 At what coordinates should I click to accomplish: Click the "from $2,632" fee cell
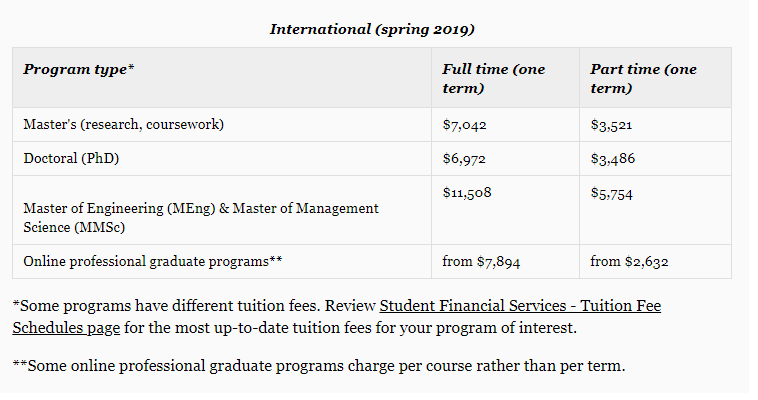click(629, 262)
